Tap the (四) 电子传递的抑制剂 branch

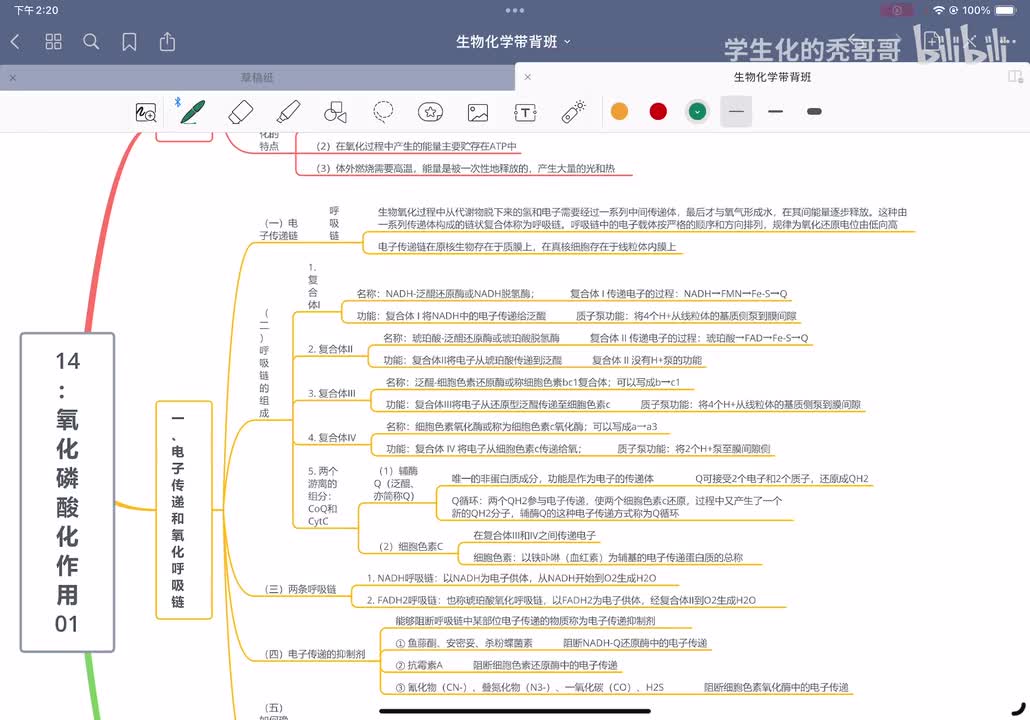(315, 654)
